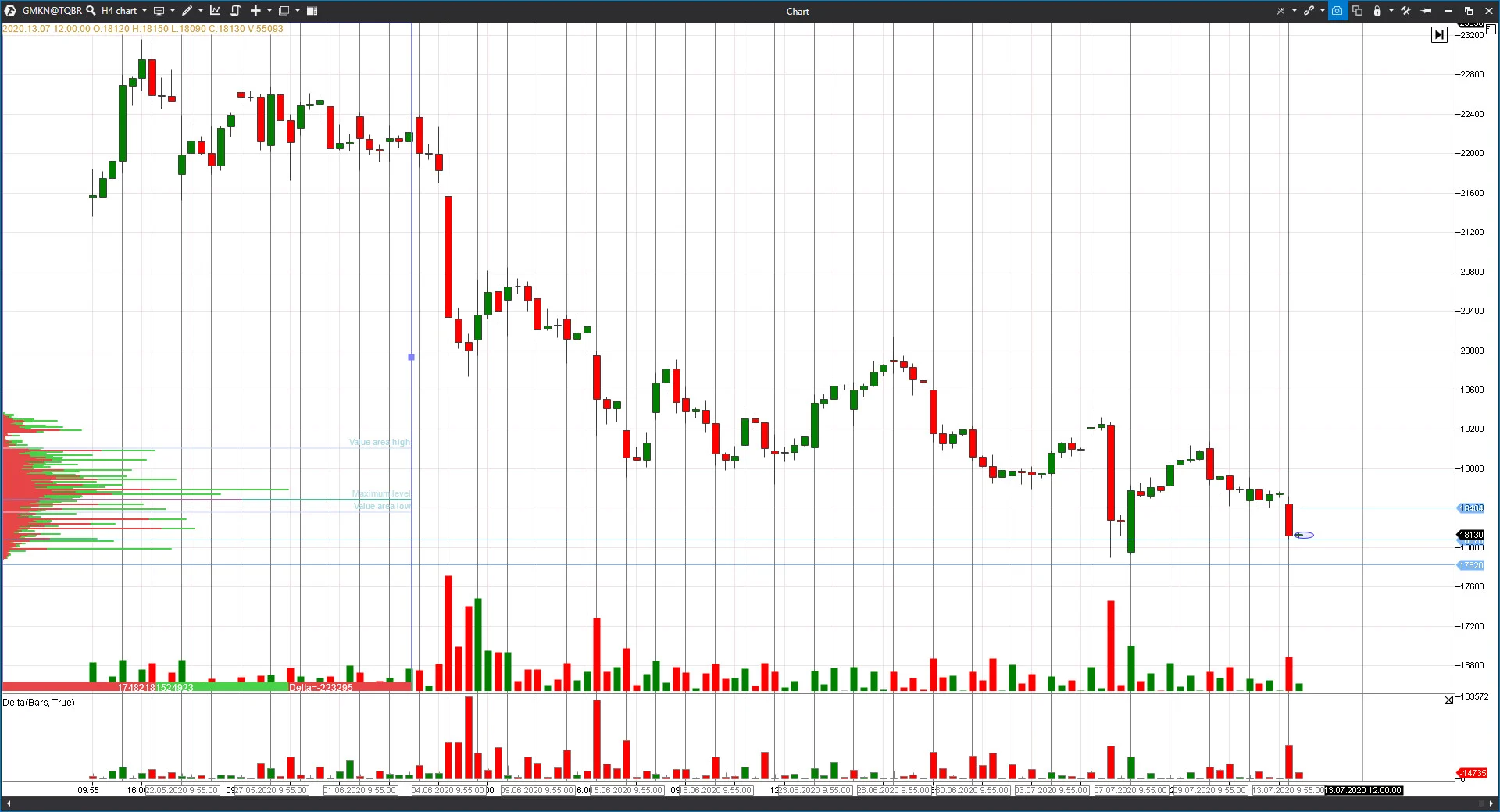1500x812 pixels.
Task: Click the stacked windows icon left toolbar
Action: (x=284, y=11)
